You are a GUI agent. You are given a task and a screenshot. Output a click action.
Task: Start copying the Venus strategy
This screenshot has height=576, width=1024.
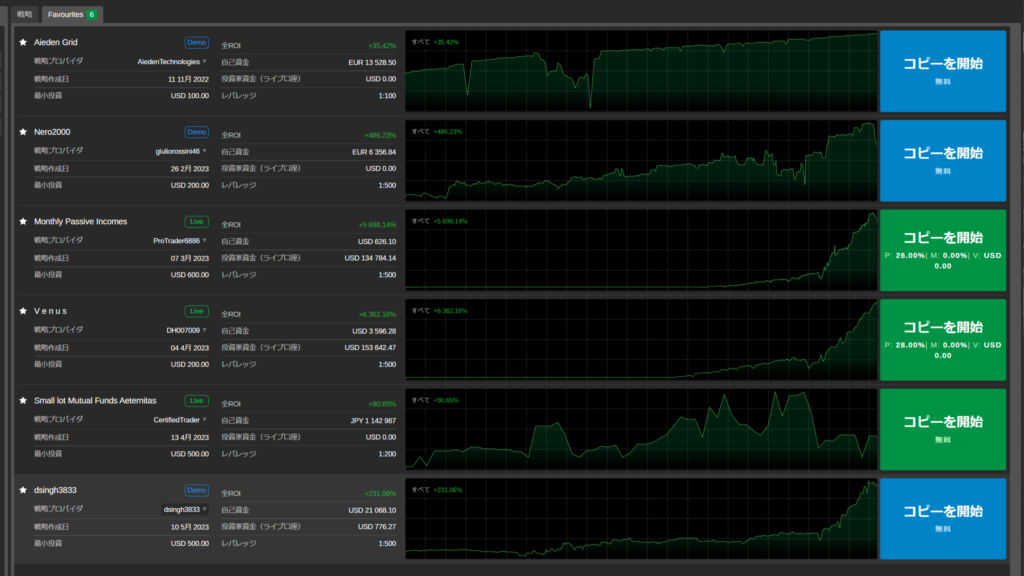[942, 338]
